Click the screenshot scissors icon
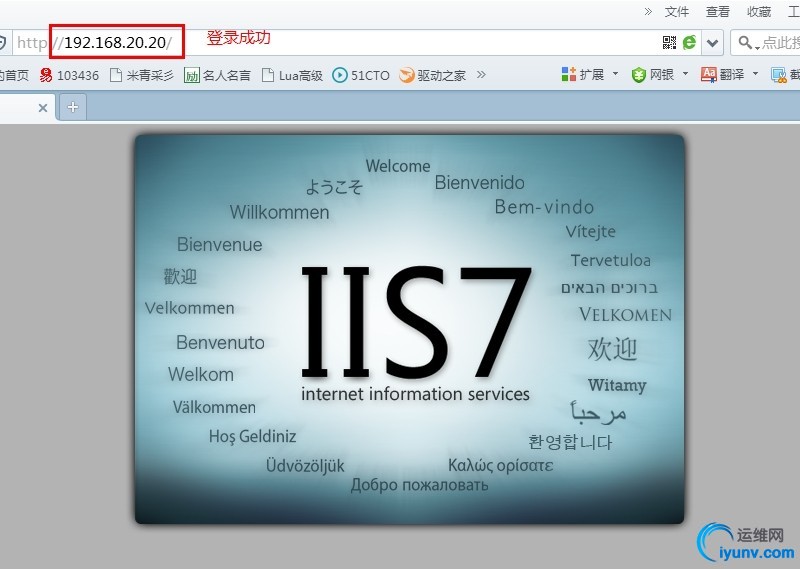800x569 pixels. 779,76
